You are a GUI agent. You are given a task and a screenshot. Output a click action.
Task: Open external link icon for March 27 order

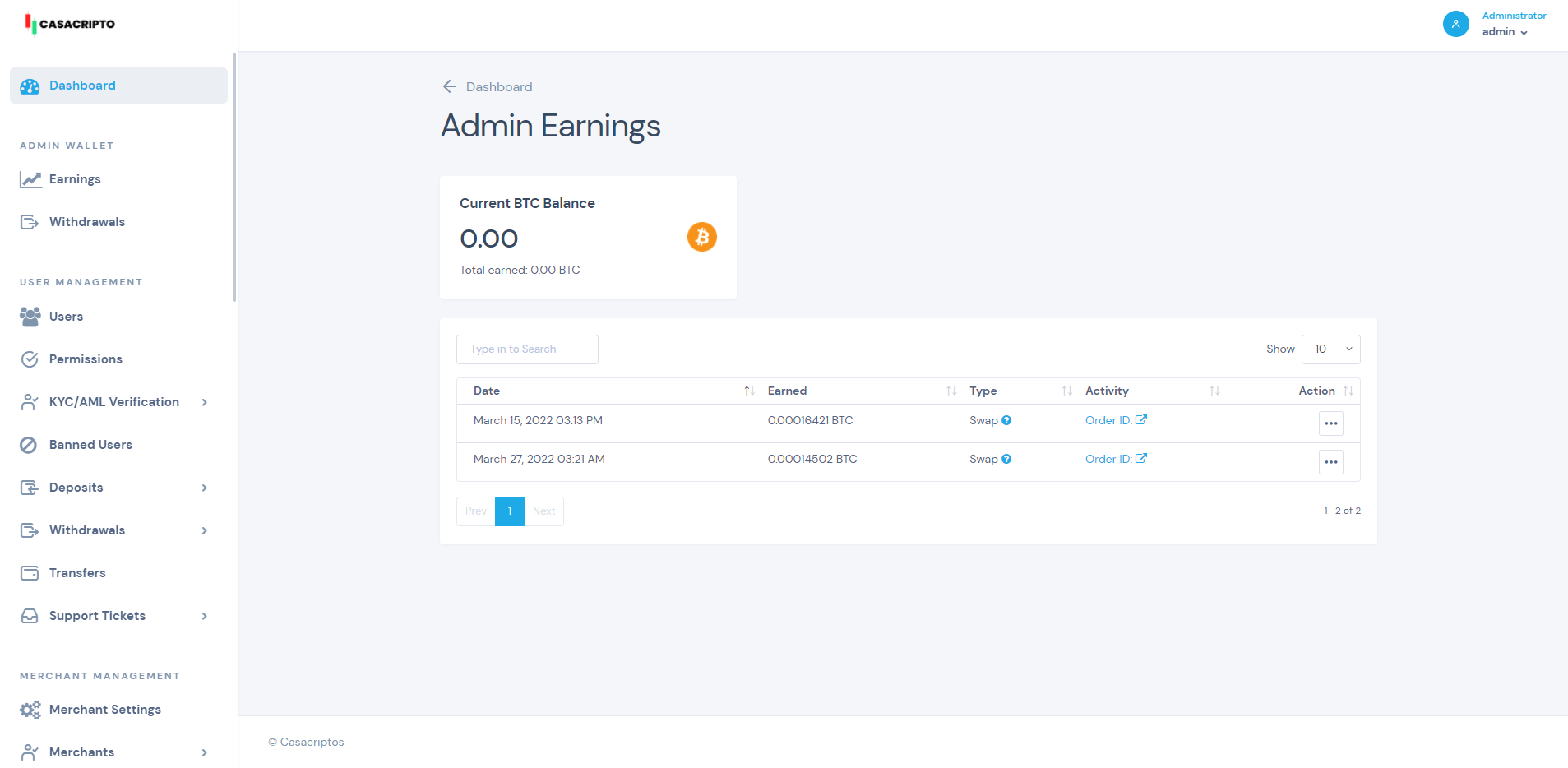click(x=1141, y=459)
